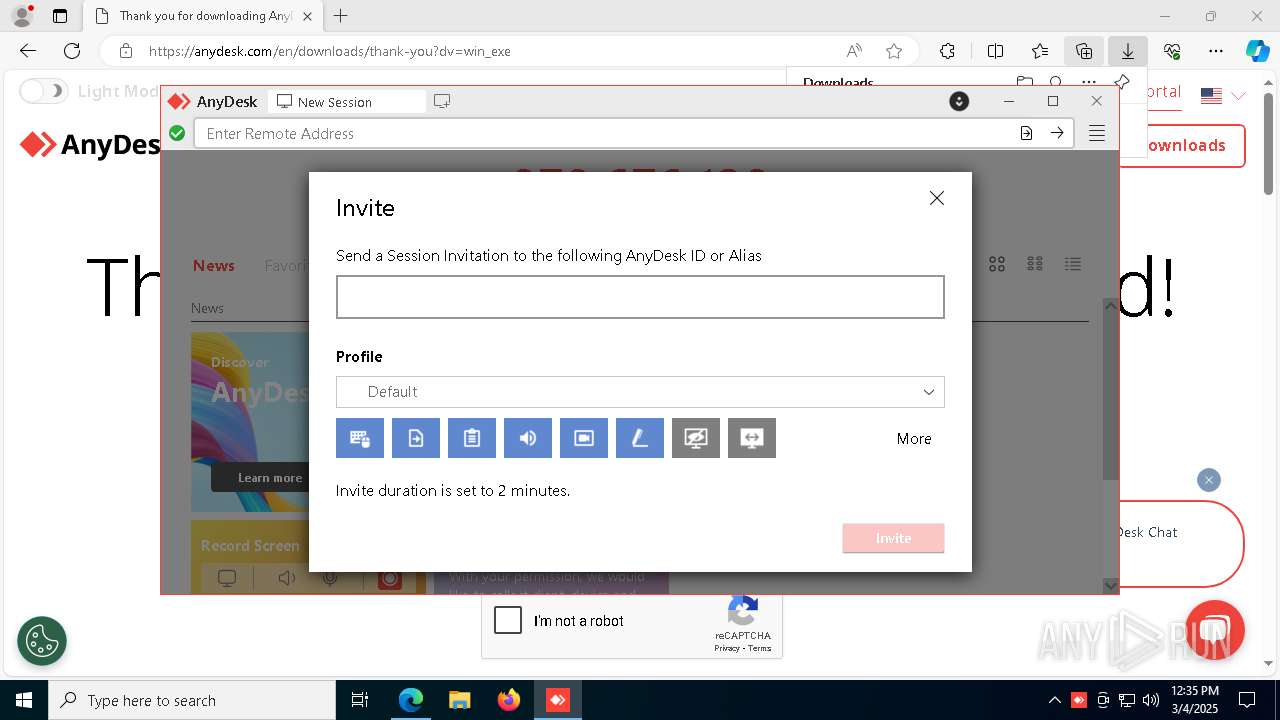Screen dimensions: 1280x720
Task: Click the green connection status icon
Action: [177, 133]
